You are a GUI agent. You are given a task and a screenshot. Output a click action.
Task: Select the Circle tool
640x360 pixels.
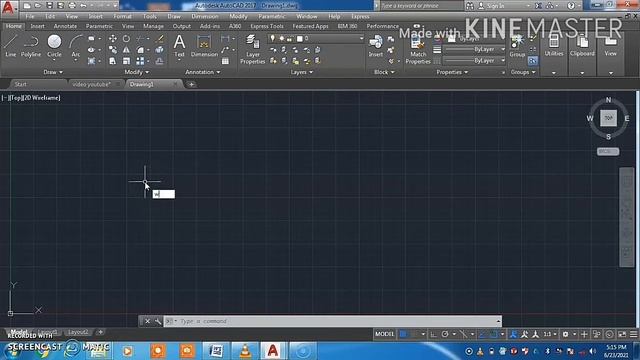[54, 46]
